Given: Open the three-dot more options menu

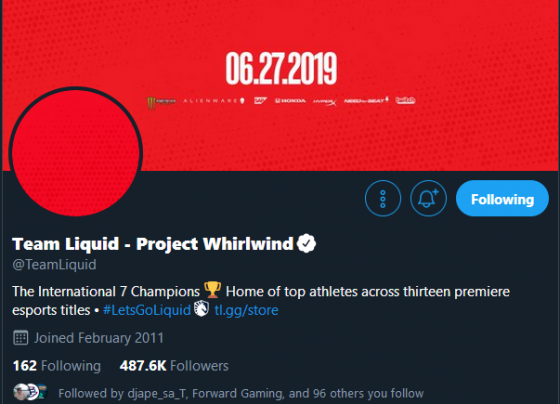Looking at the screenshot, I should pos(383,199).
